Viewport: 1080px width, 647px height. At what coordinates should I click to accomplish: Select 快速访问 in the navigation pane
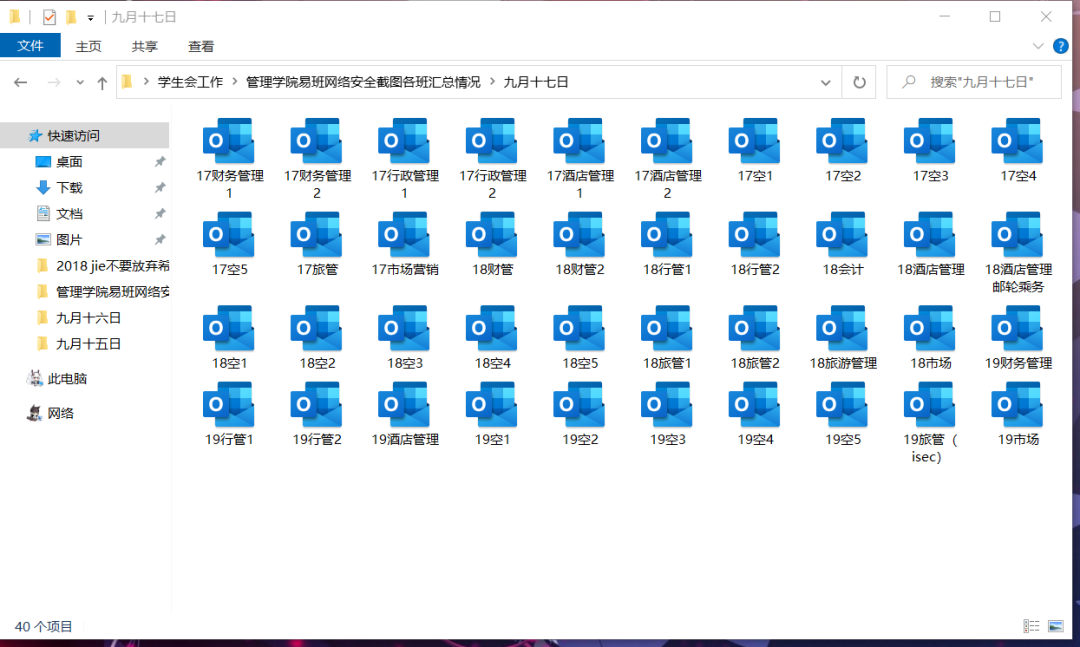85,136
